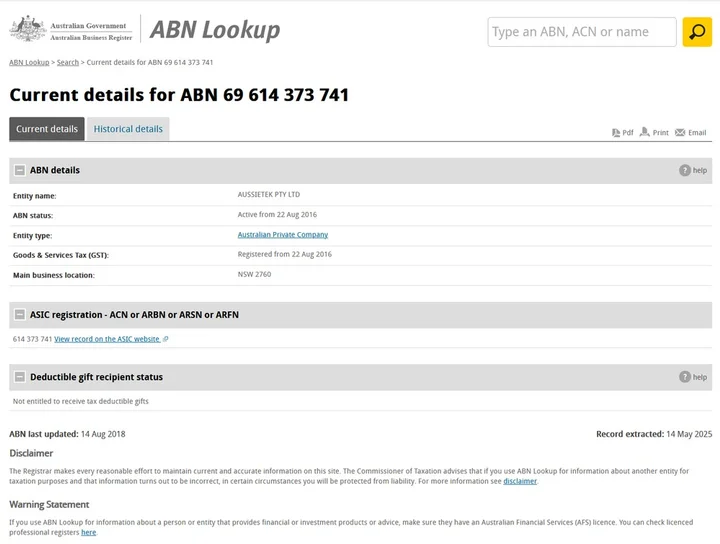The image size is (720, 544).
Task: Collapse the ABN details section
Action: 20,170
